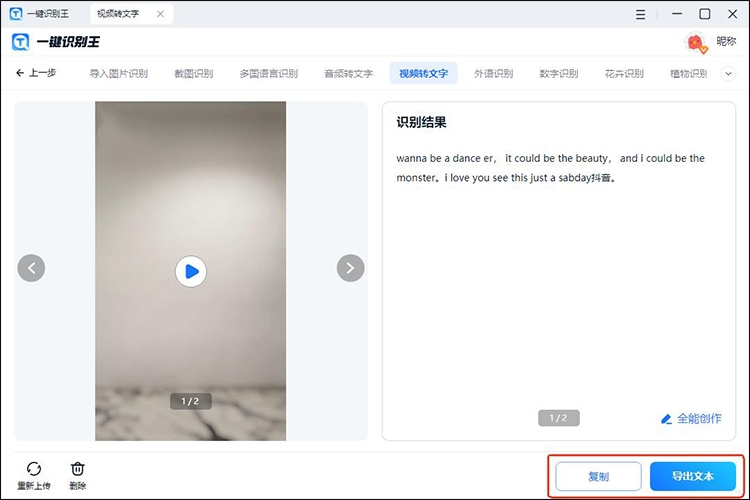Switch to the 视频转文字 title bar tab
The height and width of the screenshot is (500, 750).
click(118, 14)
